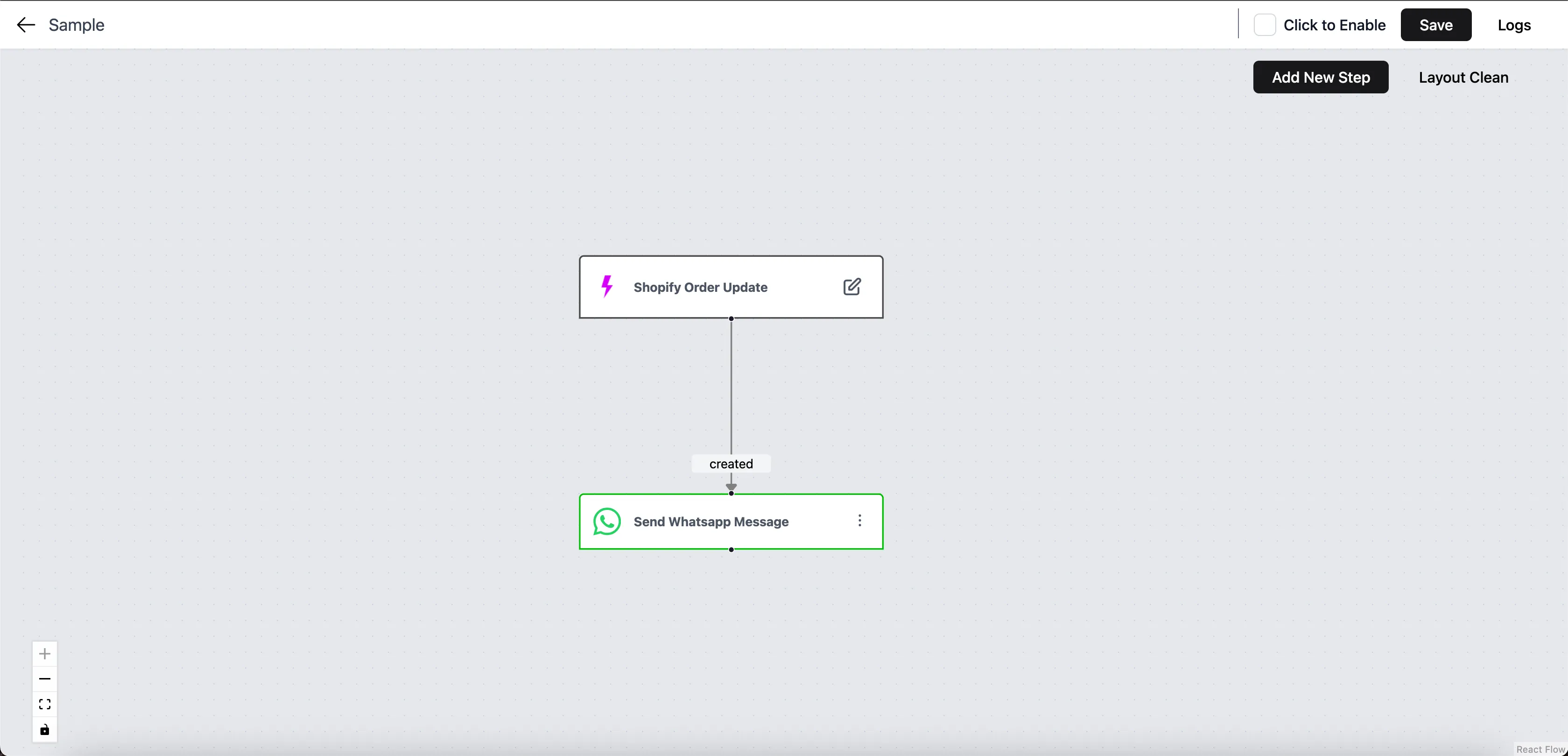Open Send Whatsapp Message options menu

tap(859, 521)
